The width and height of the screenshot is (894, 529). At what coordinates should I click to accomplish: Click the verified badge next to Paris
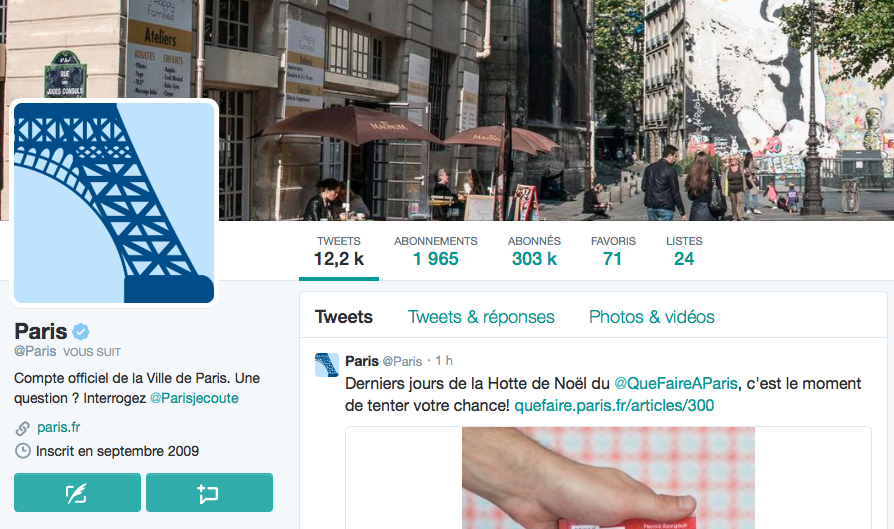[x=80, y=331]
